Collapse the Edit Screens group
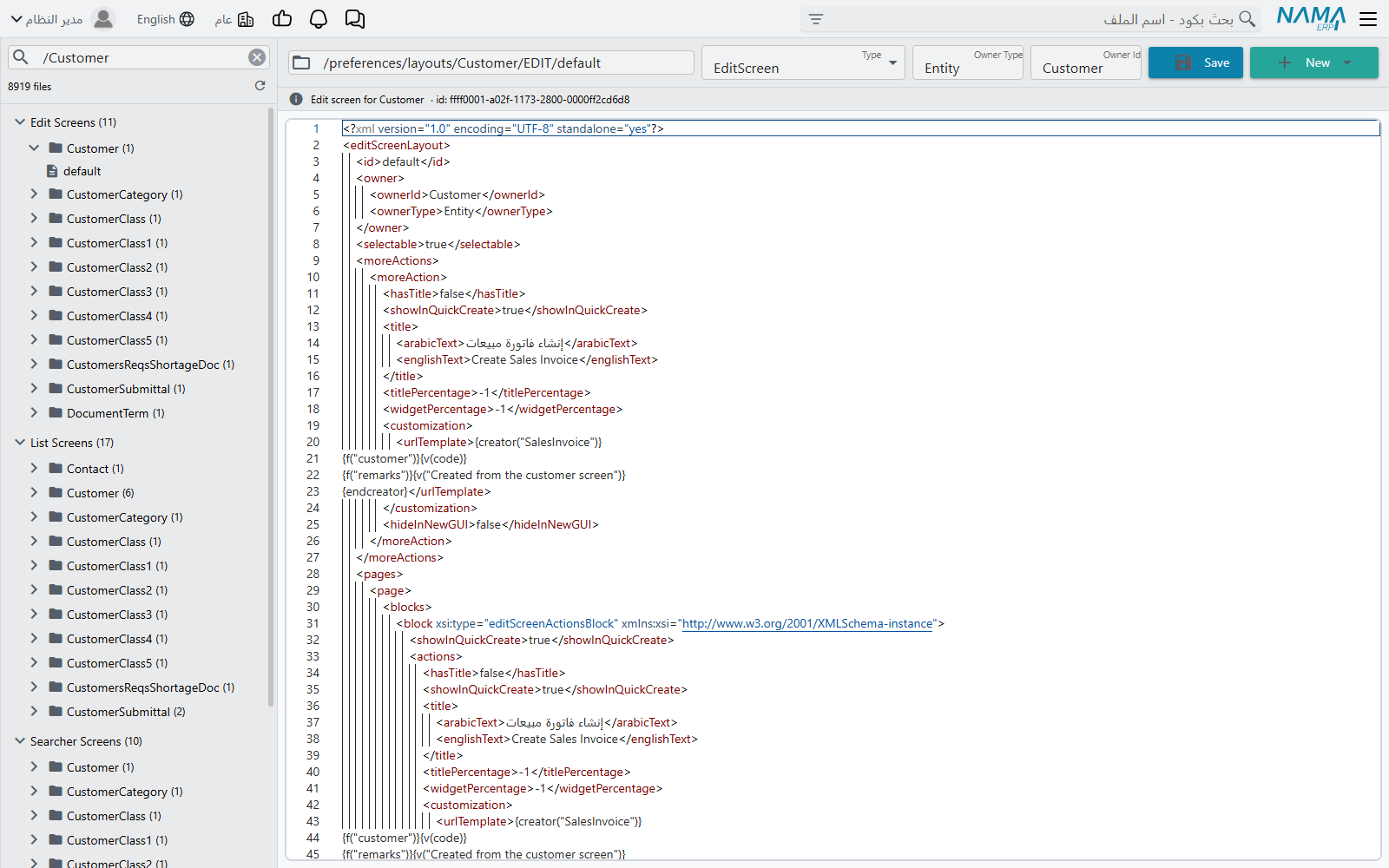The width and height of the screenshot is (1389, 868). pos(20,122)
